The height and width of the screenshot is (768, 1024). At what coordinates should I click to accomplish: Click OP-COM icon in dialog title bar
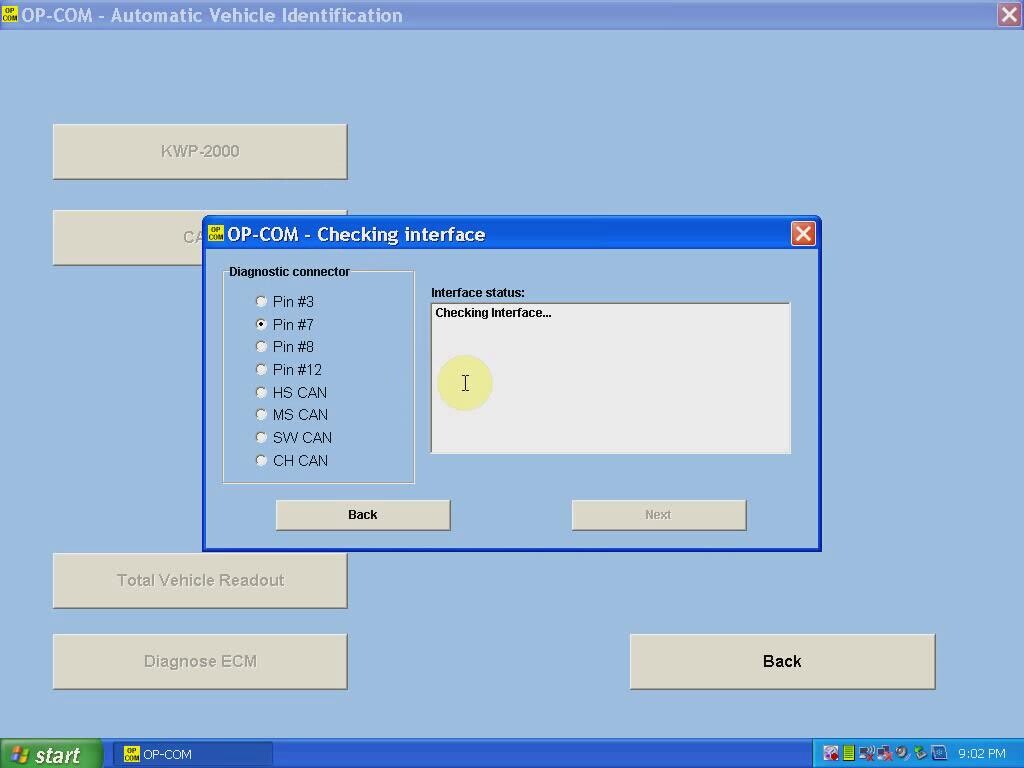(x=216, y=234)
